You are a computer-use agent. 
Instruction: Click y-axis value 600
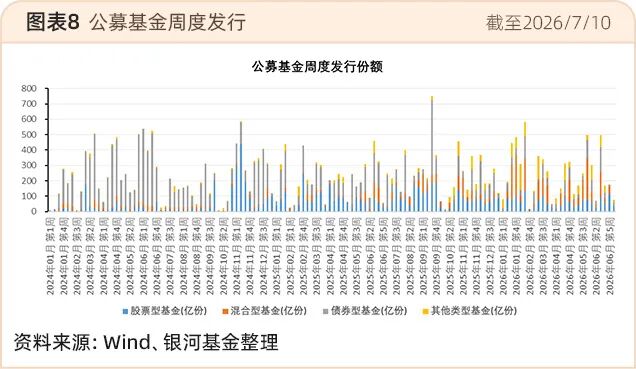pos(29,119)
